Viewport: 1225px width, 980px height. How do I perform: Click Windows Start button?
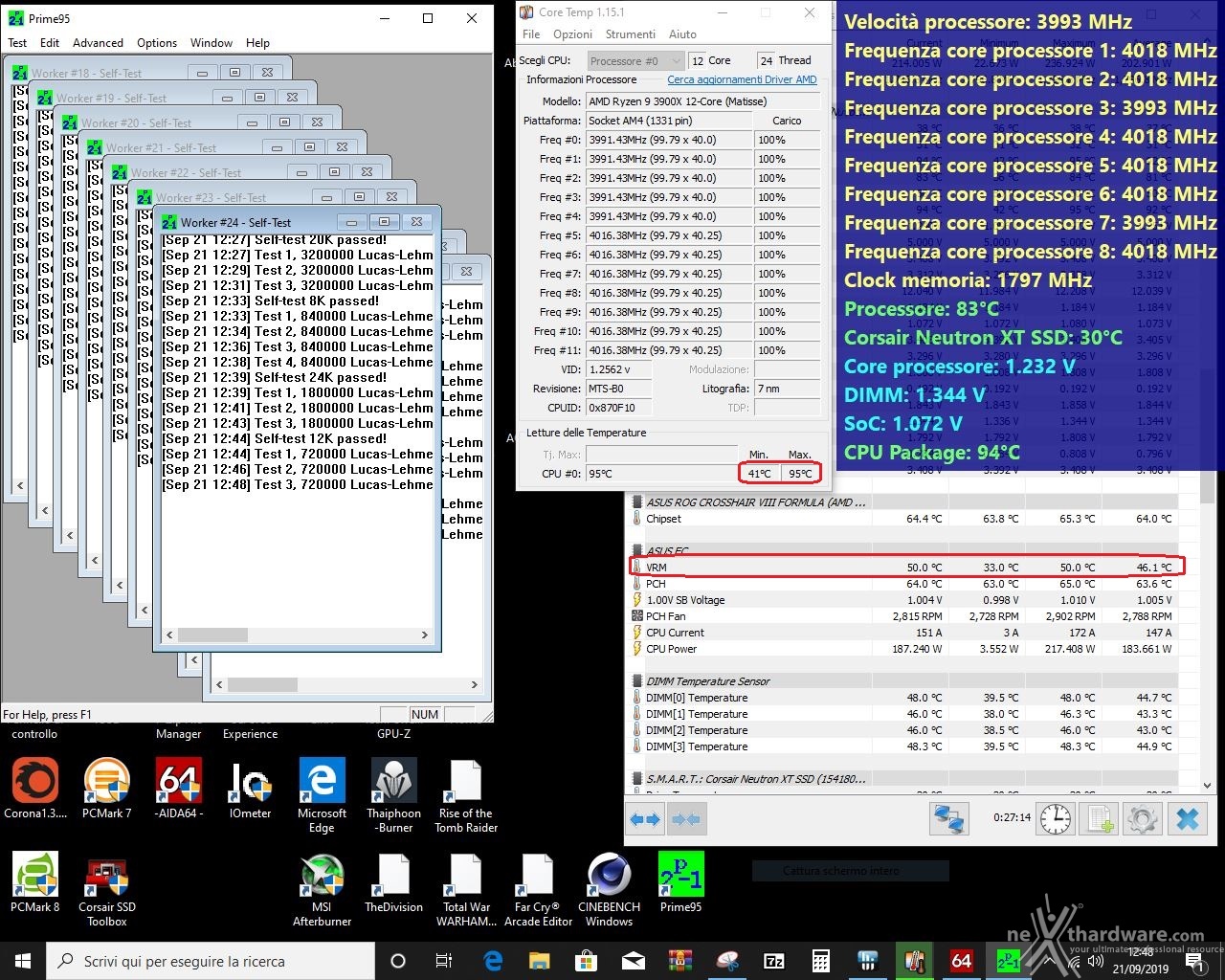(23, 961)
